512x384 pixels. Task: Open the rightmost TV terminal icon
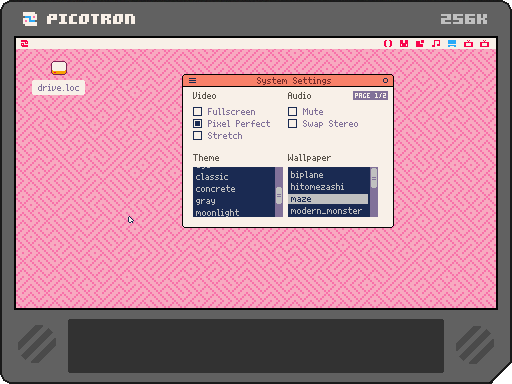(x=484, y=43)
